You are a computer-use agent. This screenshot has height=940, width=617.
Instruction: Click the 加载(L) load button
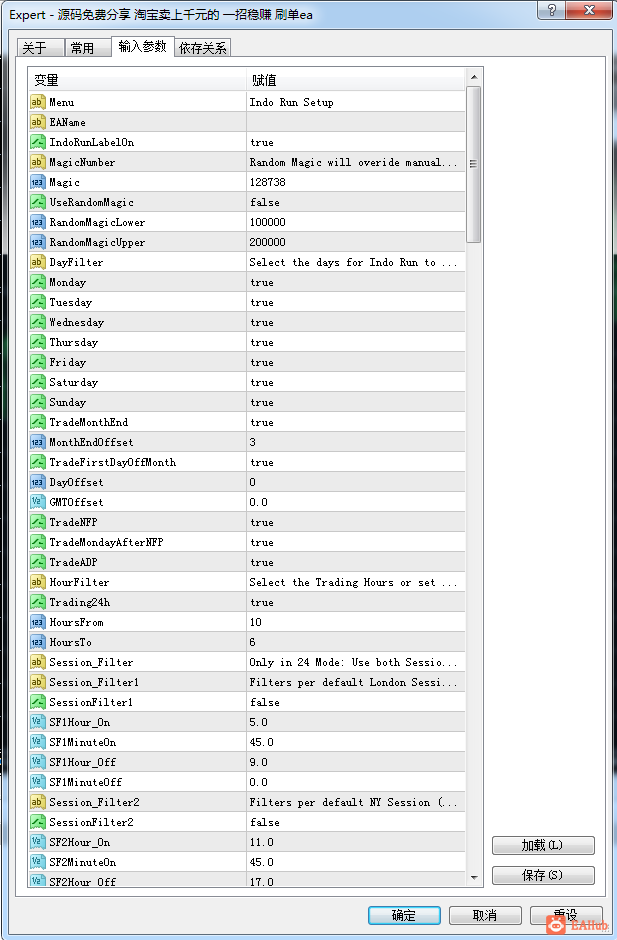pyautogui.click(x=543, y=845)
